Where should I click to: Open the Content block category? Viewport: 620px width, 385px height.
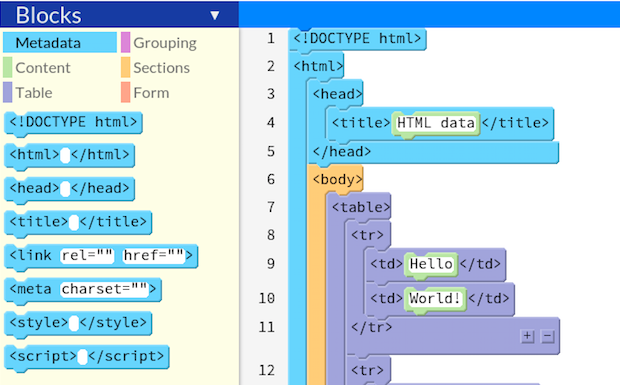tap(43, 68)
